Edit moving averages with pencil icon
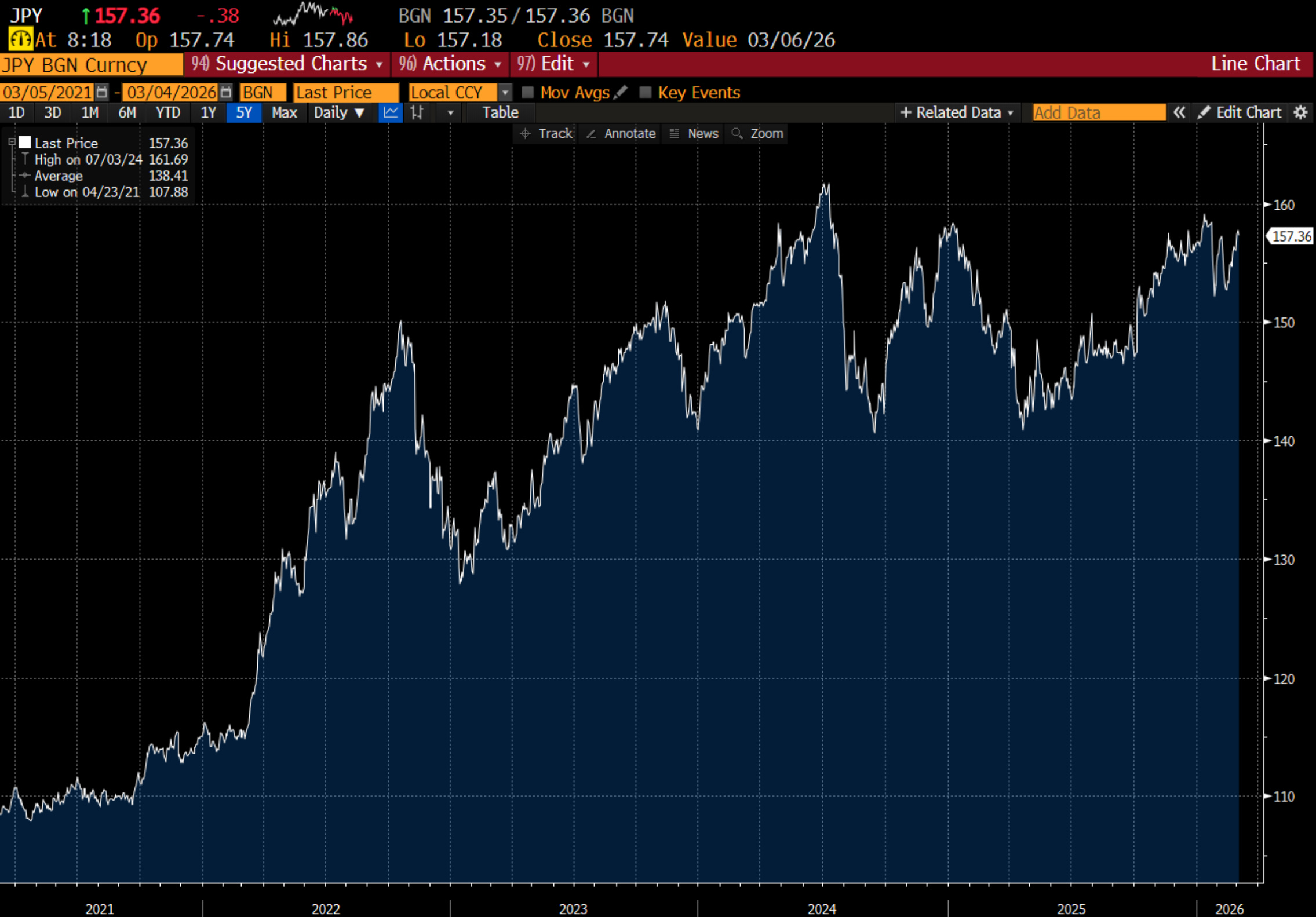The width and height of the screenshot is (1316, 917). coord(621,92)
